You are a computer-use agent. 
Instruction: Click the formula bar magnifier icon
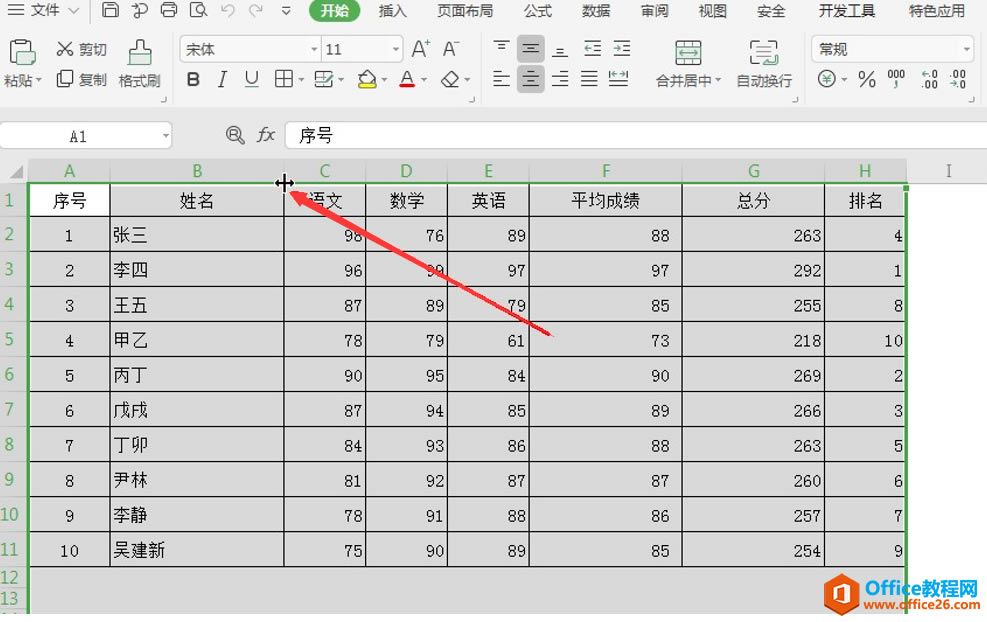coord(235,135)
